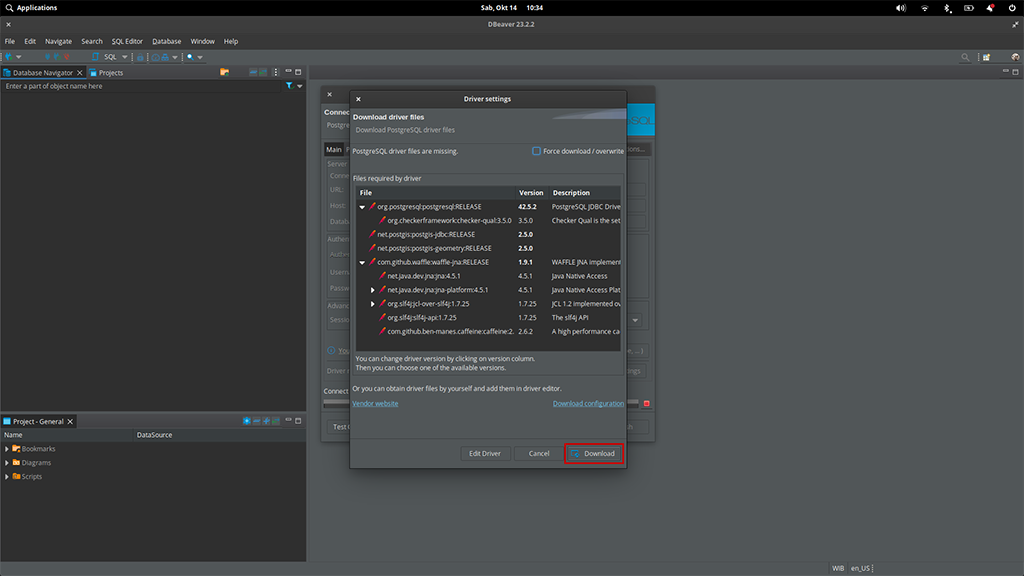Click the new database connection plug icon
1024x576 pixels.
click(9, 57)
